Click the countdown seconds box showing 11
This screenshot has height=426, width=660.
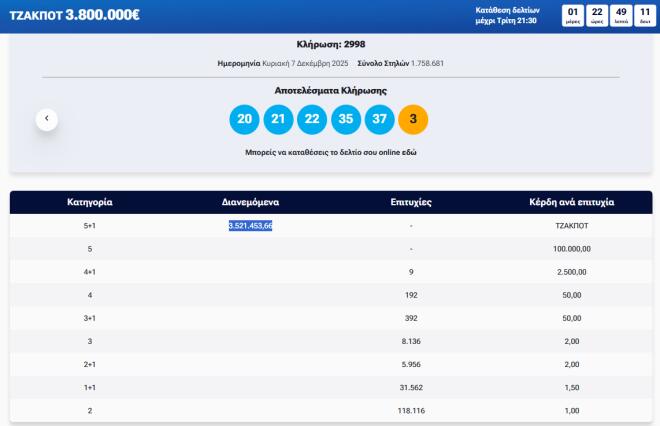coord(646,15)
